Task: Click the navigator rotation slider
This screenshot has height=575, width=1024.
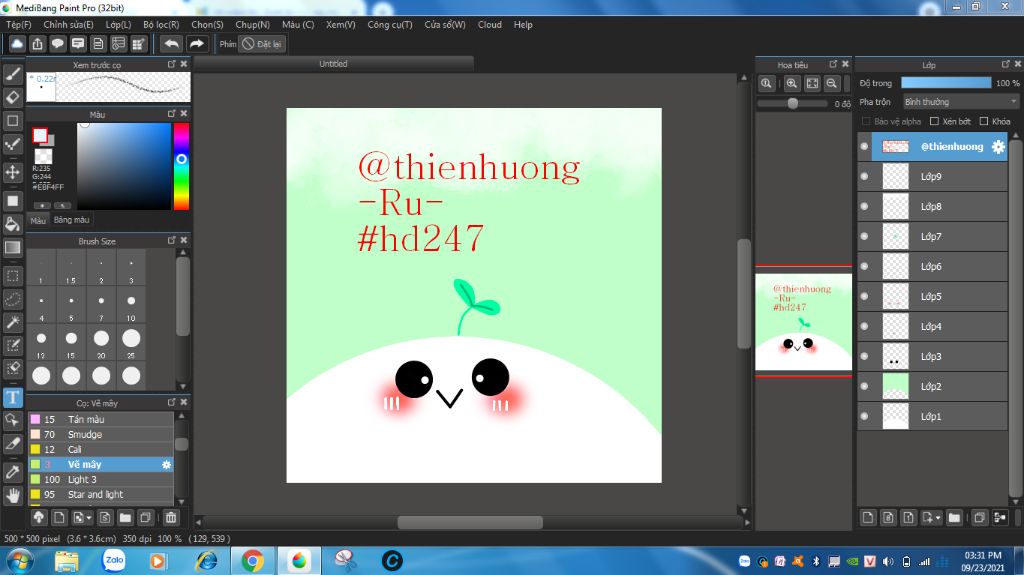Action: coord(793,103)
